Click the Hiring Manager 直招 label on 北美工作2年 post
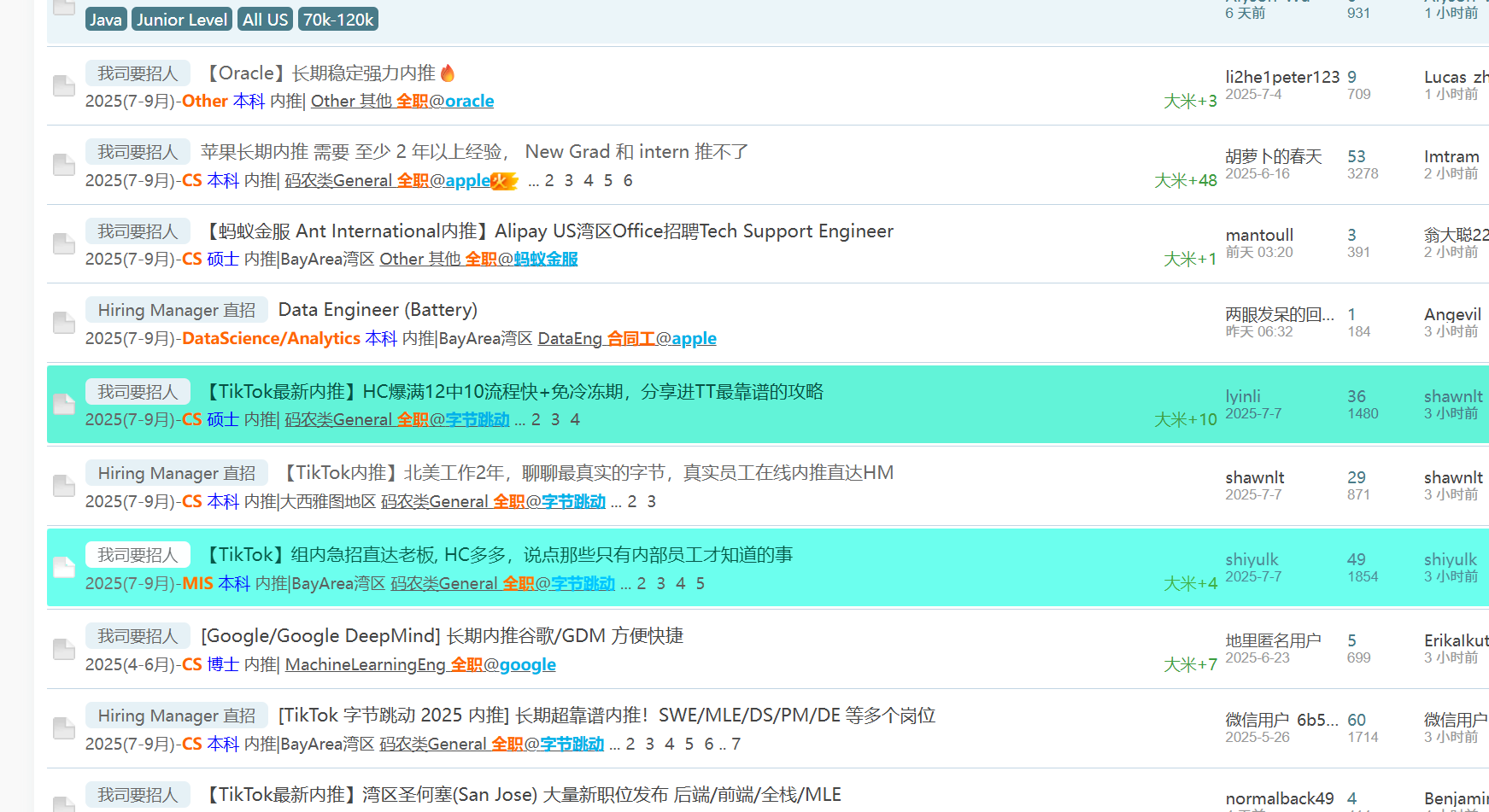Viewport: 1489px width, 812px height. point(177,473)
